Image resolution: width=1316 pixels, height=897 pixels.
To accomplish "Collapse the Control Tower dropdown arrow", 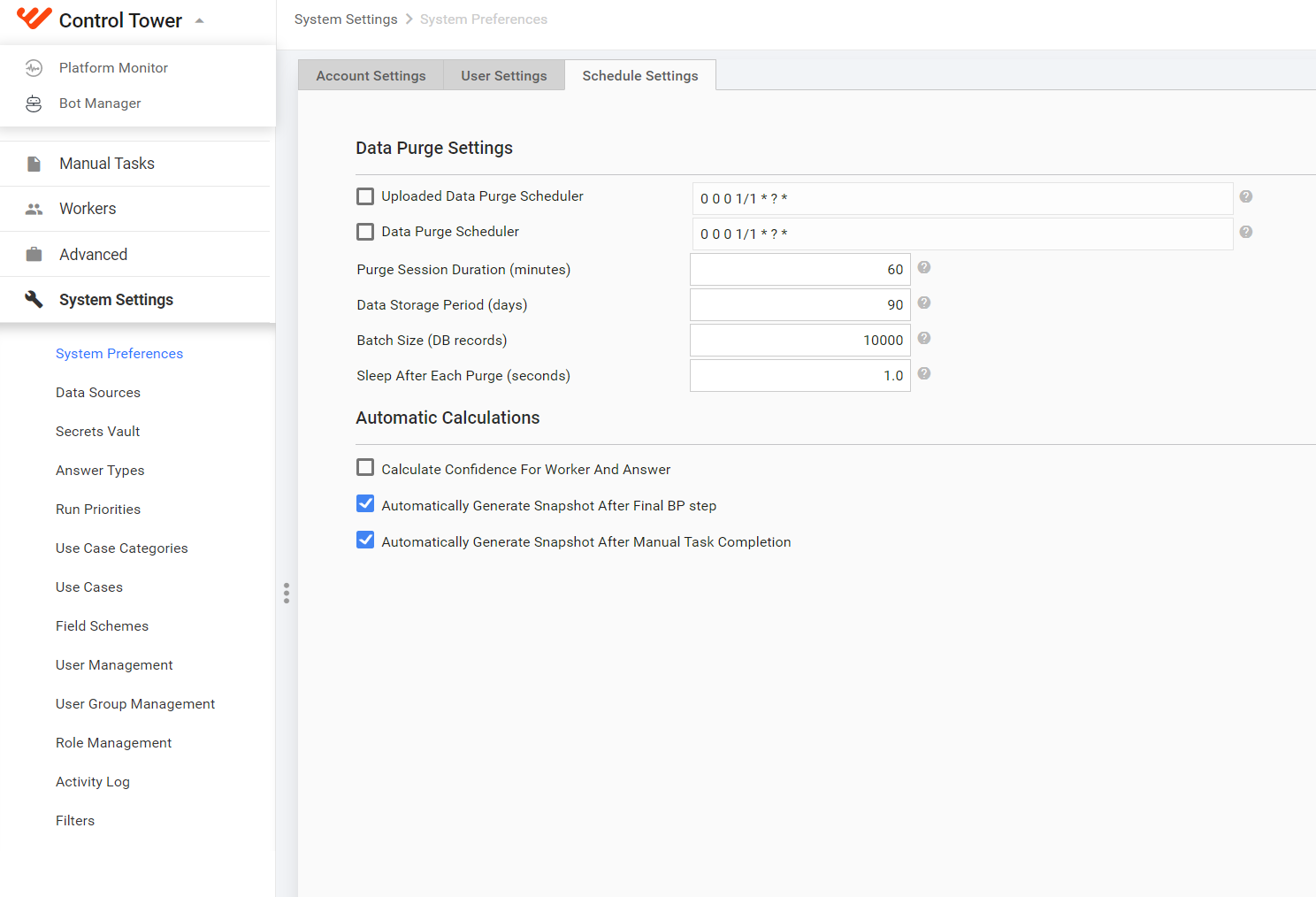I will (x=200, y=20).
